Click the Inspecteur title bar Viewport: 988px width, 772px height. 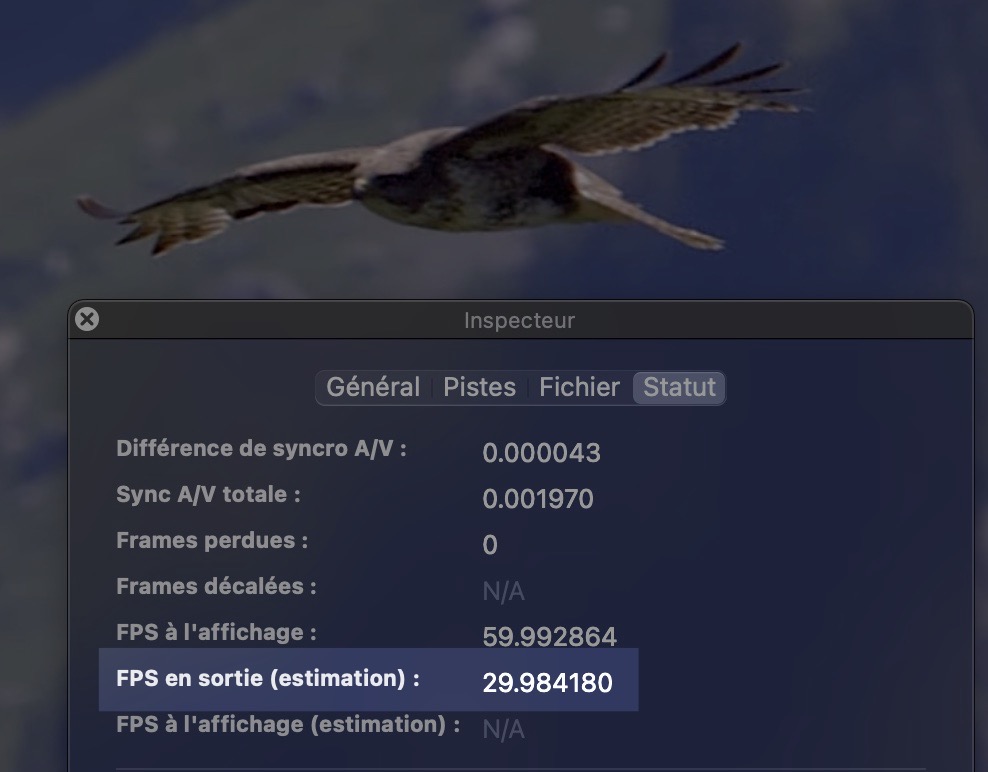point(520,320)
